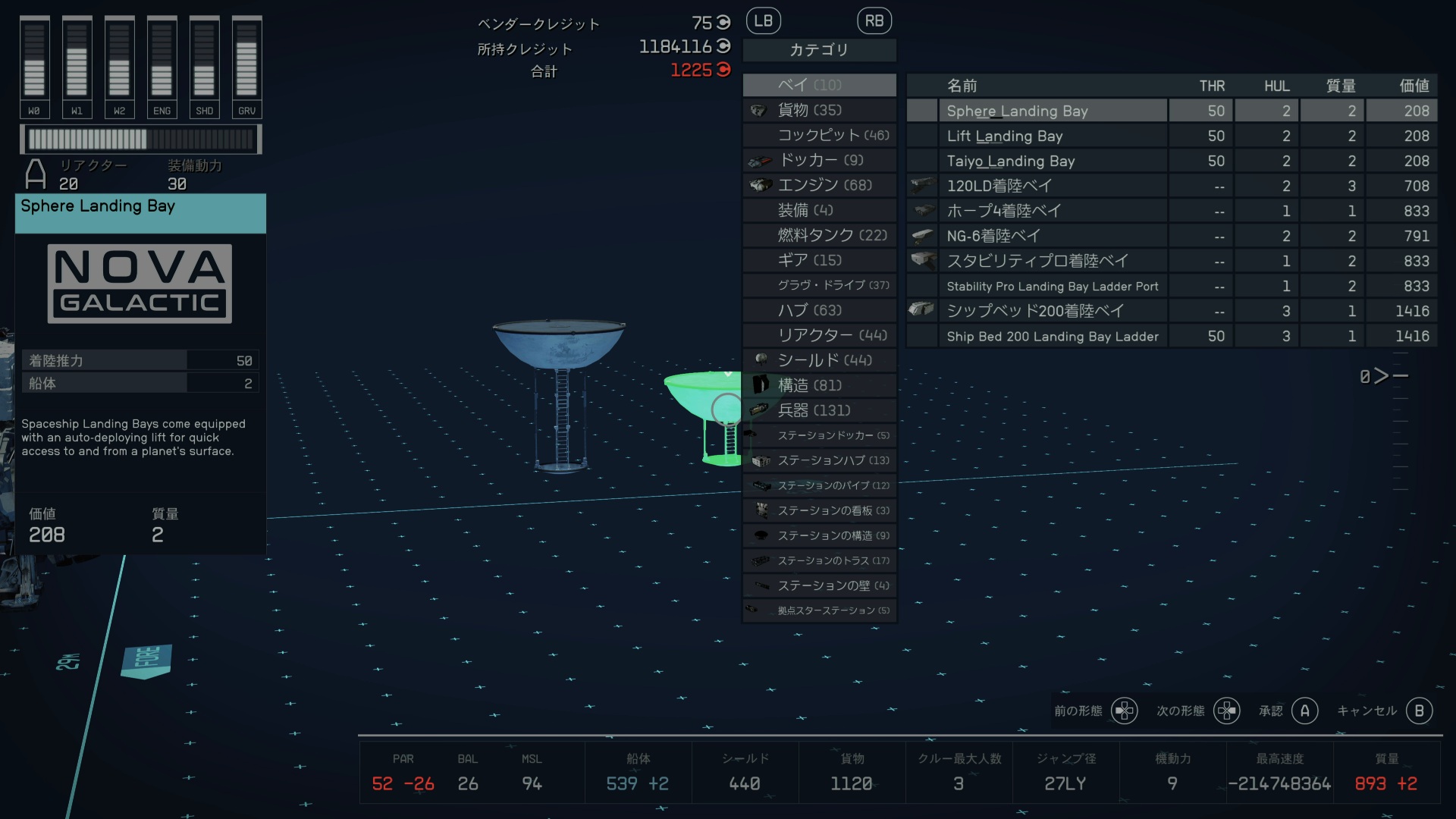Open the コックピット (46) category

820,135
